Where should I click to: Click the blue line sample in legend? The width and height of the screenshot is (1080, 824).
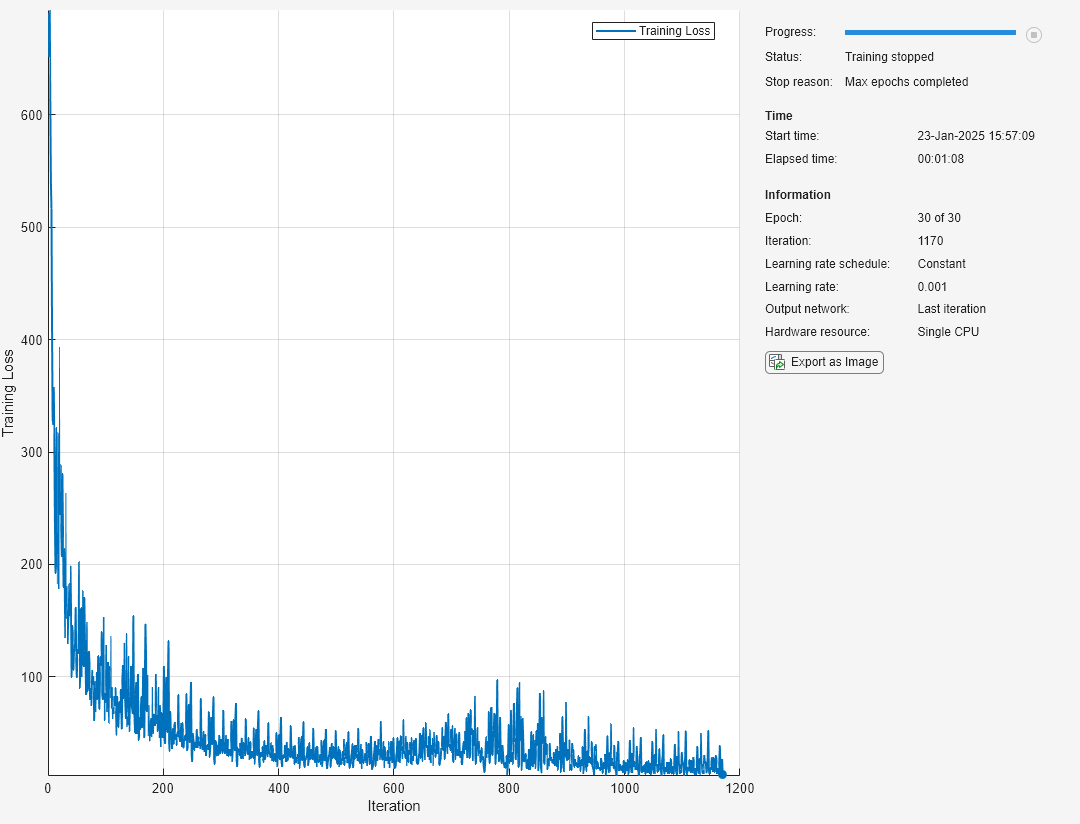pyautogui.click(x=616, y=31)
